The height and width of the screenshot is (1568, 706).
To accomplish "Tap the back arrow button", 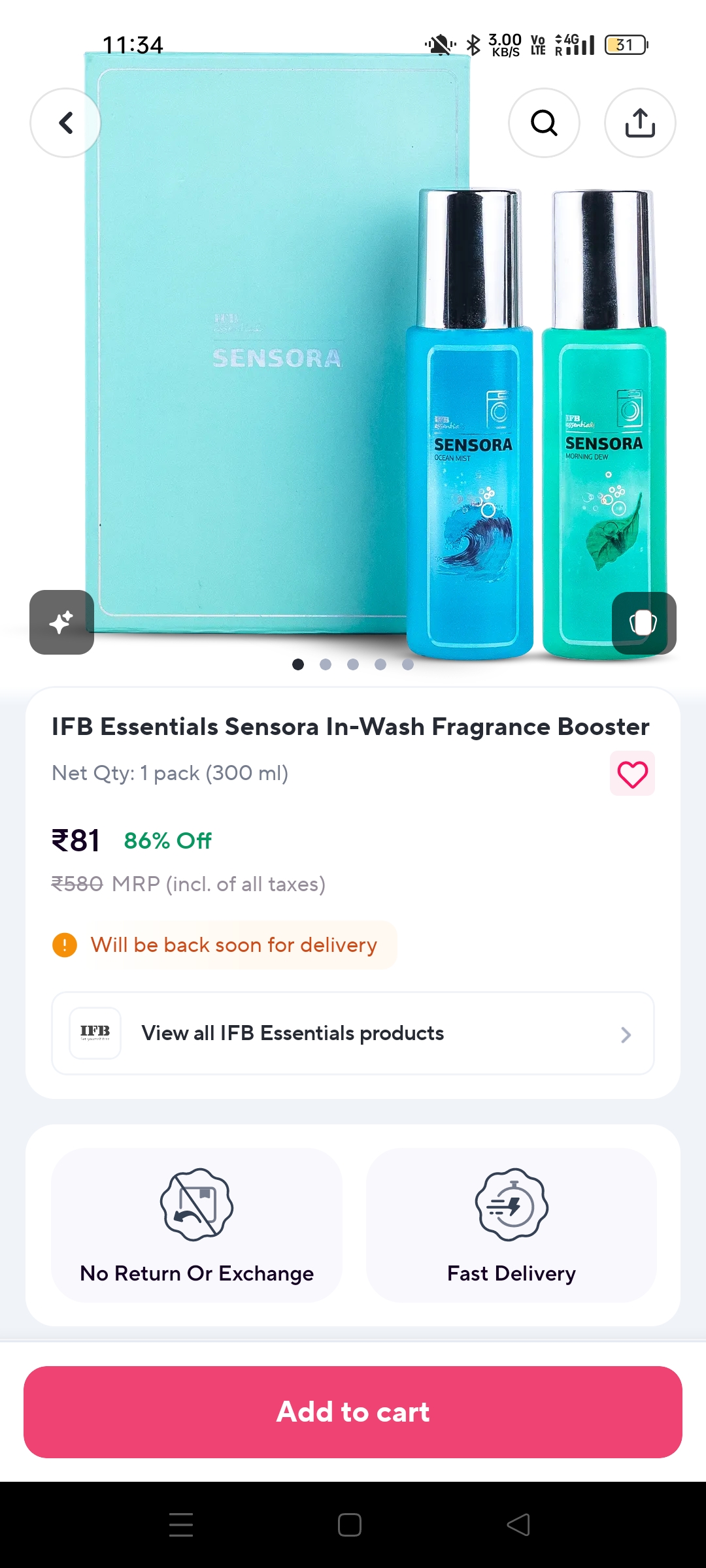I will 65,123.
